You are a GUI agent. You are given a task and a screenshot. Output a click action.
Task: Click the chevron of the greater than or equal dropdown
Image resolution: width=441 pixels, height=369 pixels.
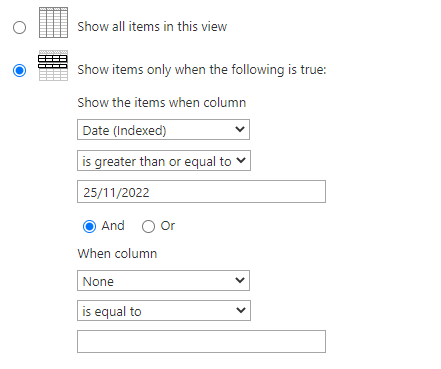coord(241,160)
